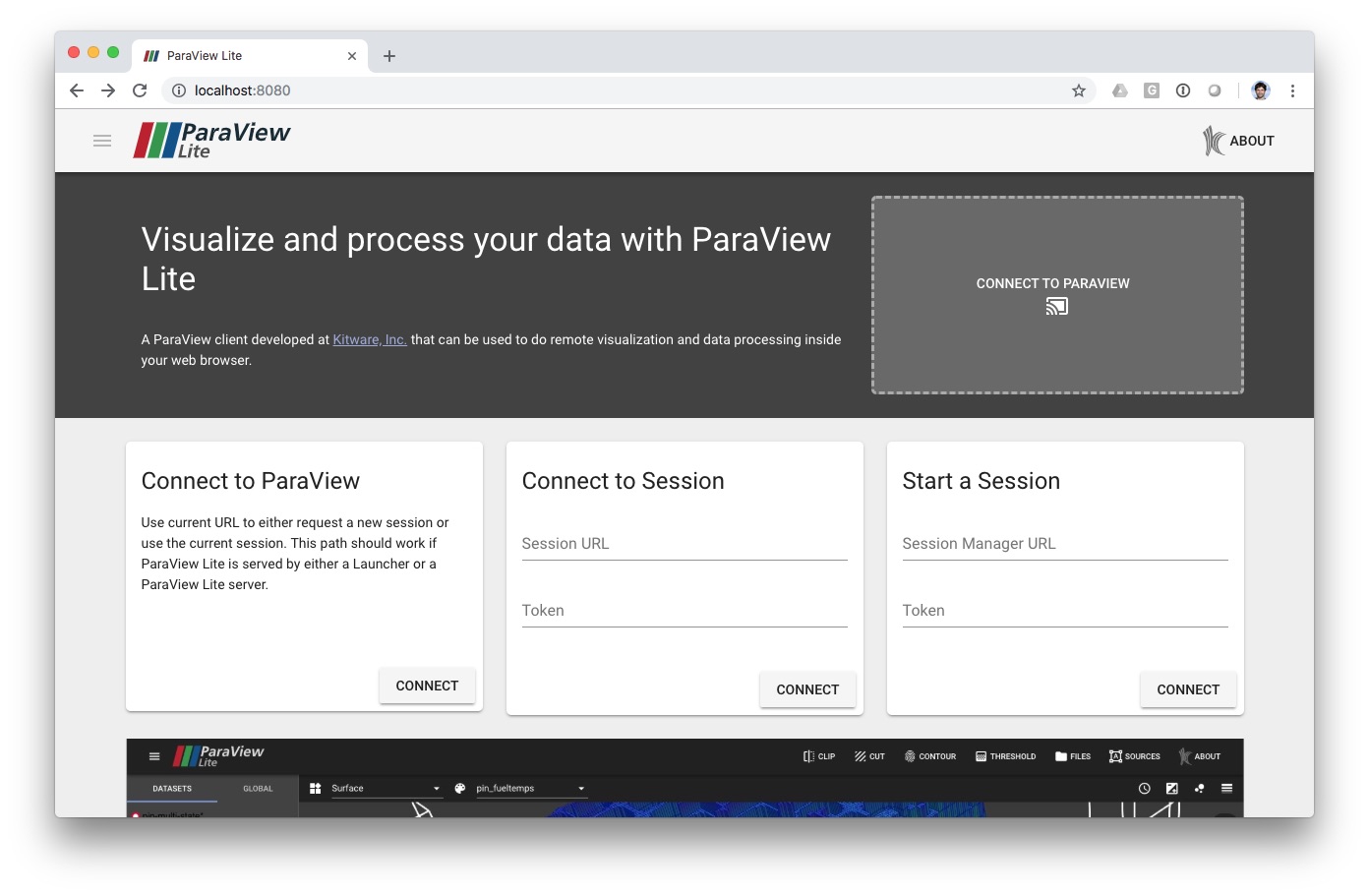Click the cast icon in Connect to ParaView box

(x=1056, y=307)
